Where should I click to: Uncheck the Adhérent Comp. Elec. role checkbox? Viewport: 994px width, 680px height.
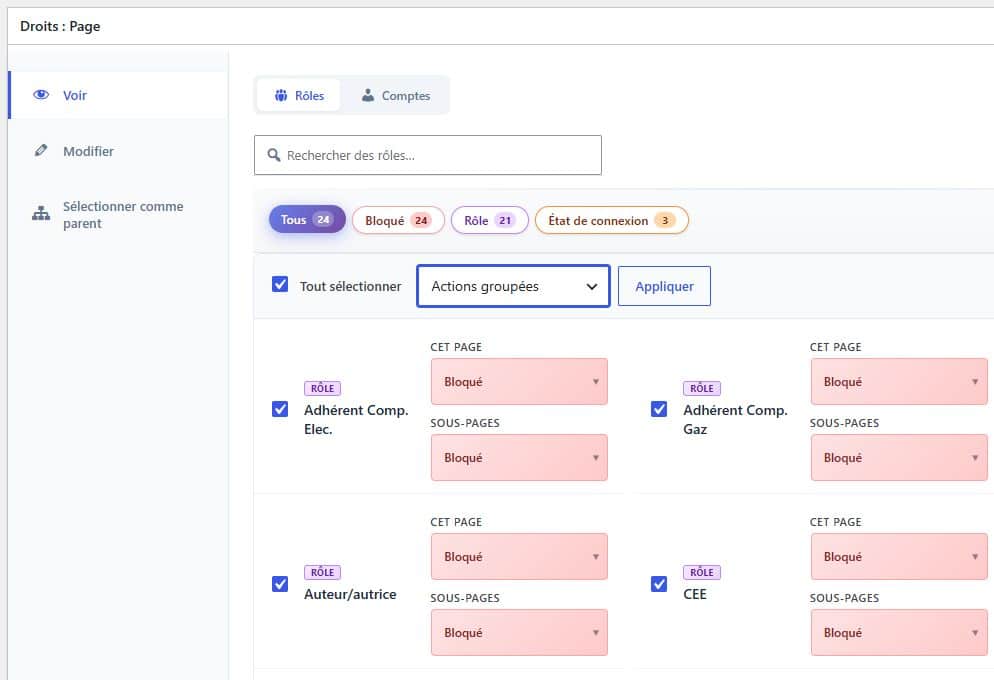click(x=280, y=409)
